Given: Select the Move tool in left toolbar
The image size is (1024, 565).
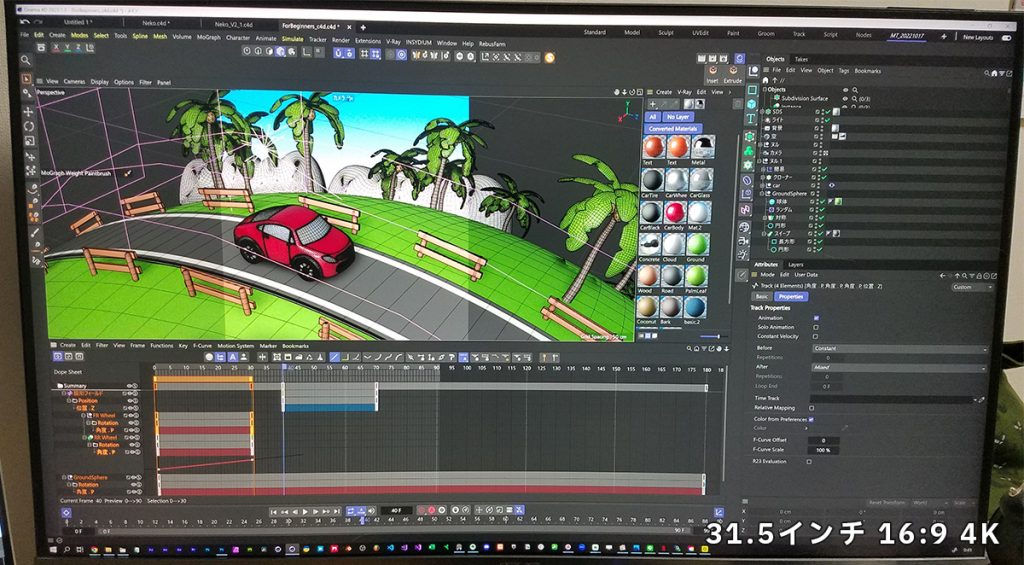Looking at the screenshot, I should click(x=27, y=112).
